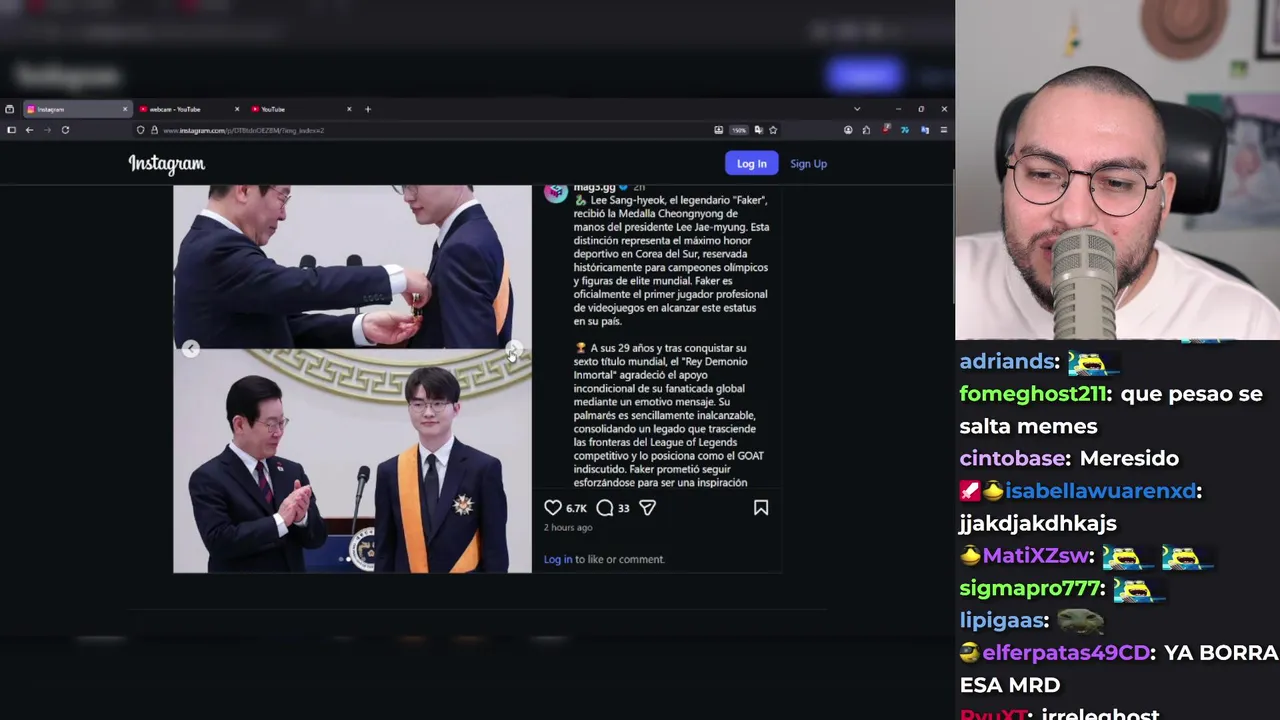The image size is (1280, 720).
Task: Close the last YouTube tab
Action: 349,109
